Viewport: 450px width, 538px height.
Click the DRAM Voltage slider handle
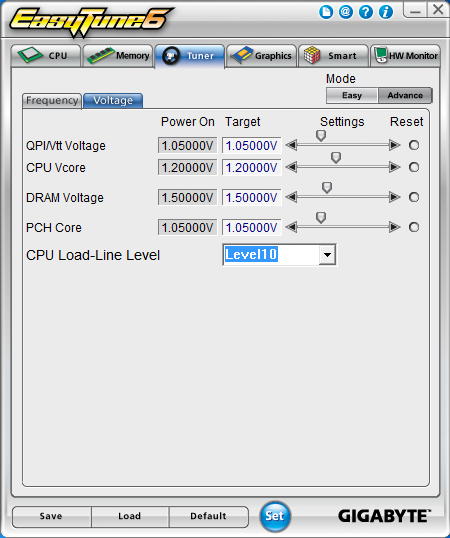point(327,187)
